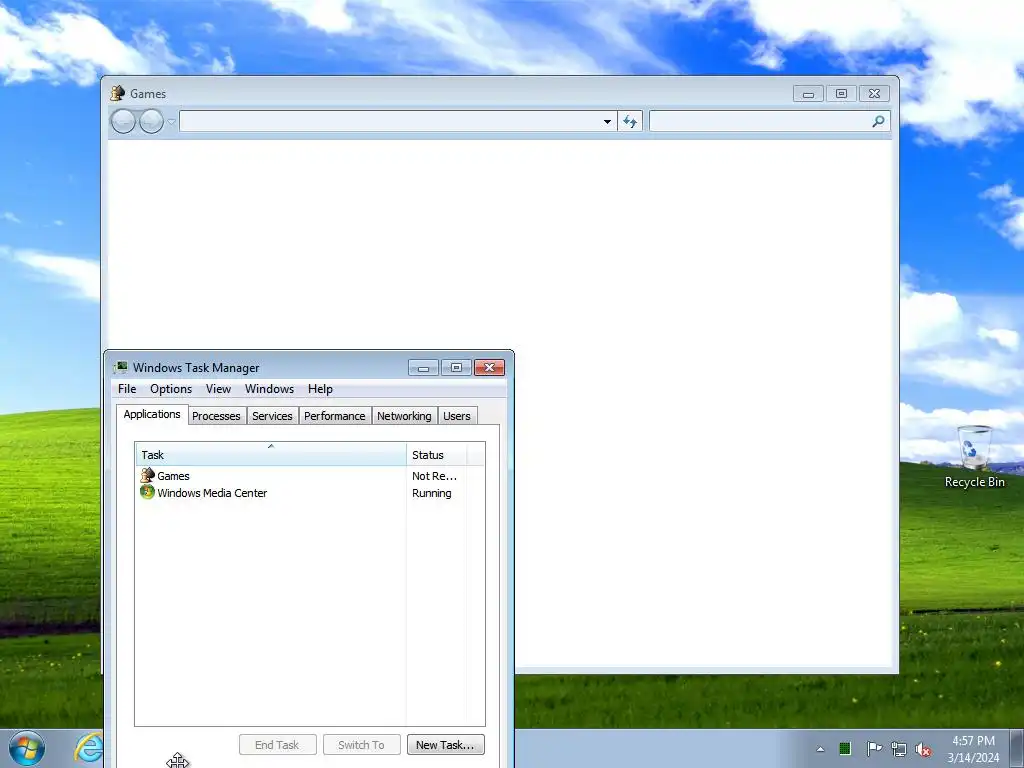1024x768 pixels.
Task: Sort by the Task column header
Action: (270, 455)
